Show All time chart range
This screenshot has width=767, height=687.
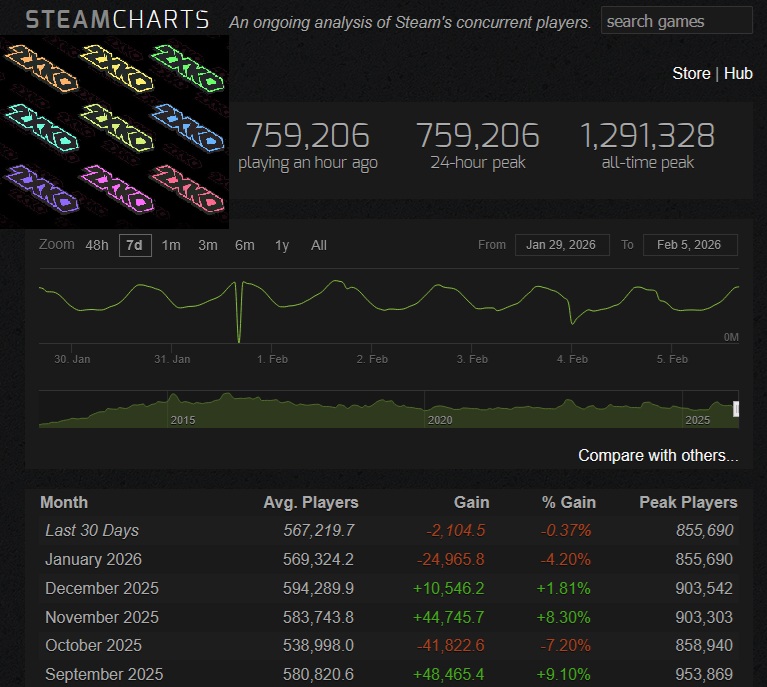pos(318,245)
